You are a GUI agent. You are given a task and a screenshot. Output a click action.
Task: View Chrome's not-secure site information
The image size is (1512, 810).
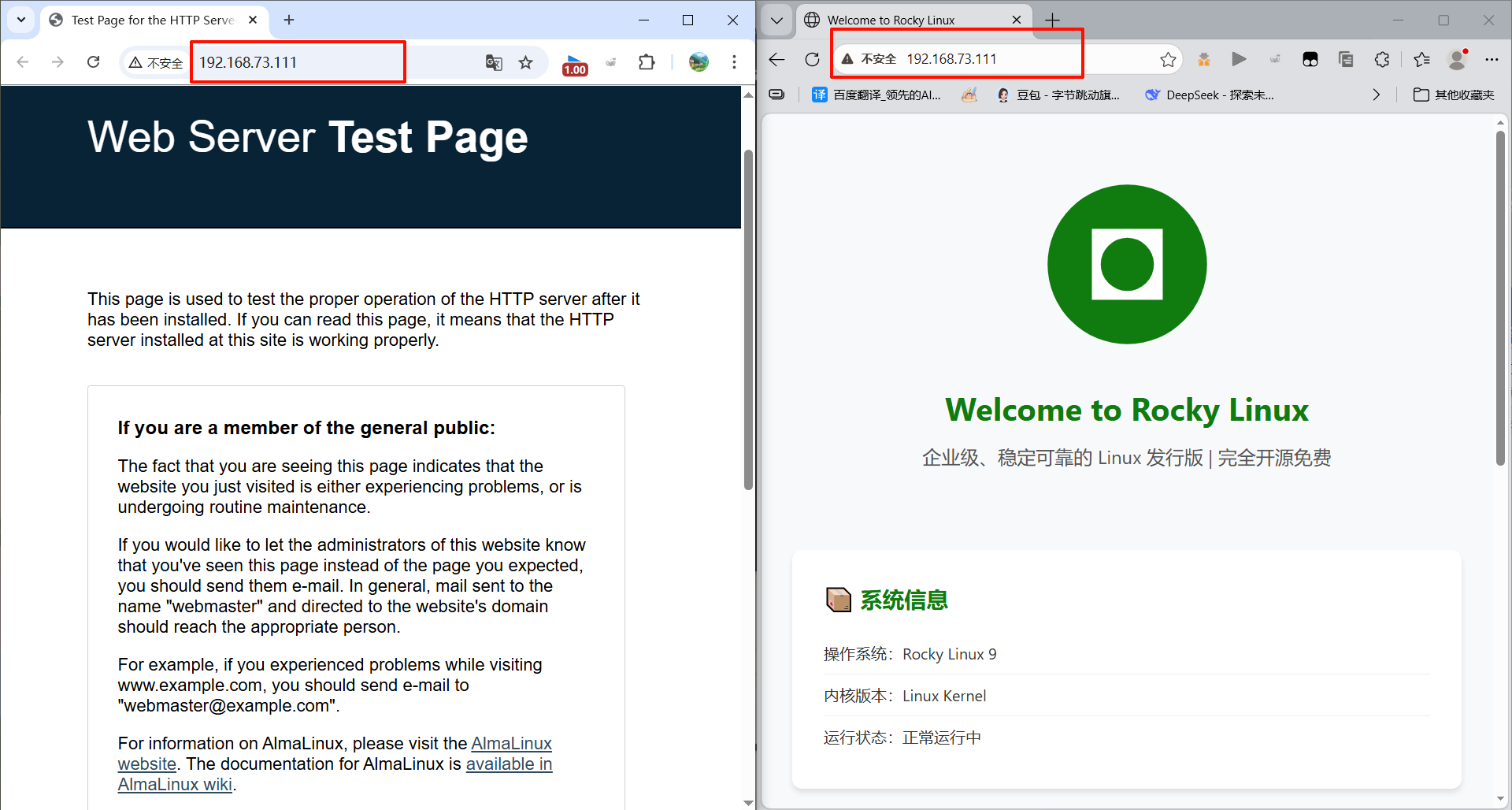(156, 62)
